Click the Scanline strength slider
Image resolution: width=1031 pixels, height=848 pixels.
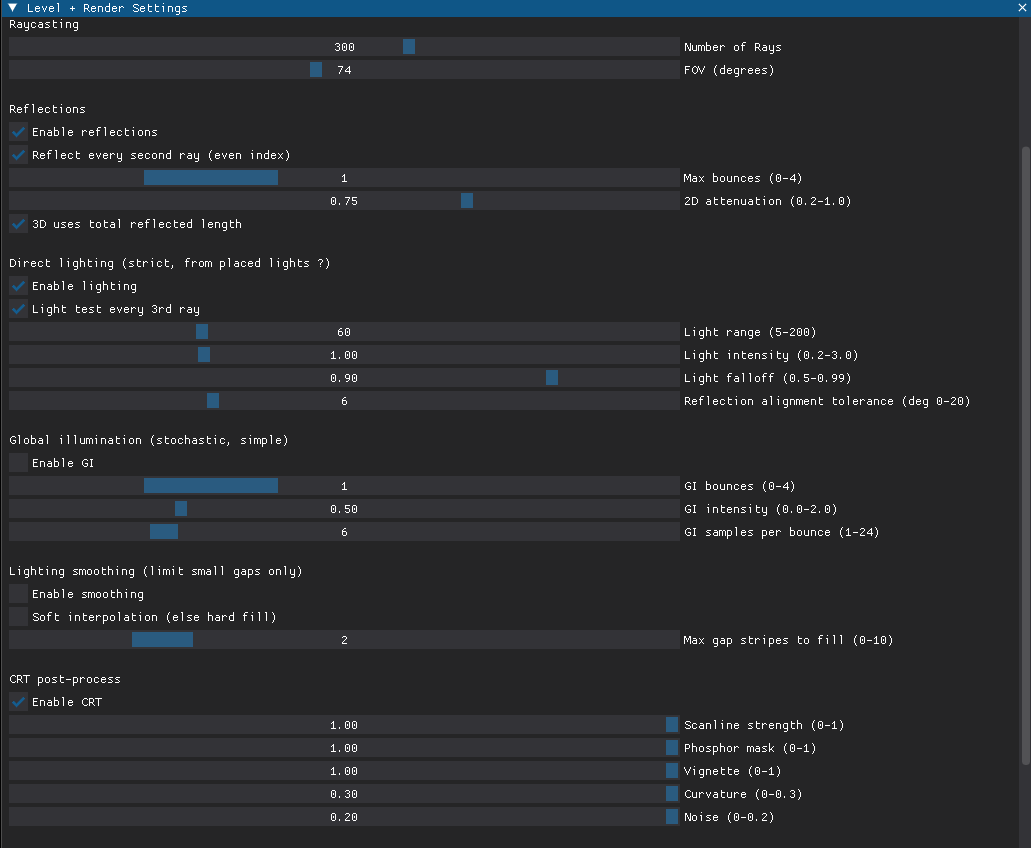click(x=344, y=725)
